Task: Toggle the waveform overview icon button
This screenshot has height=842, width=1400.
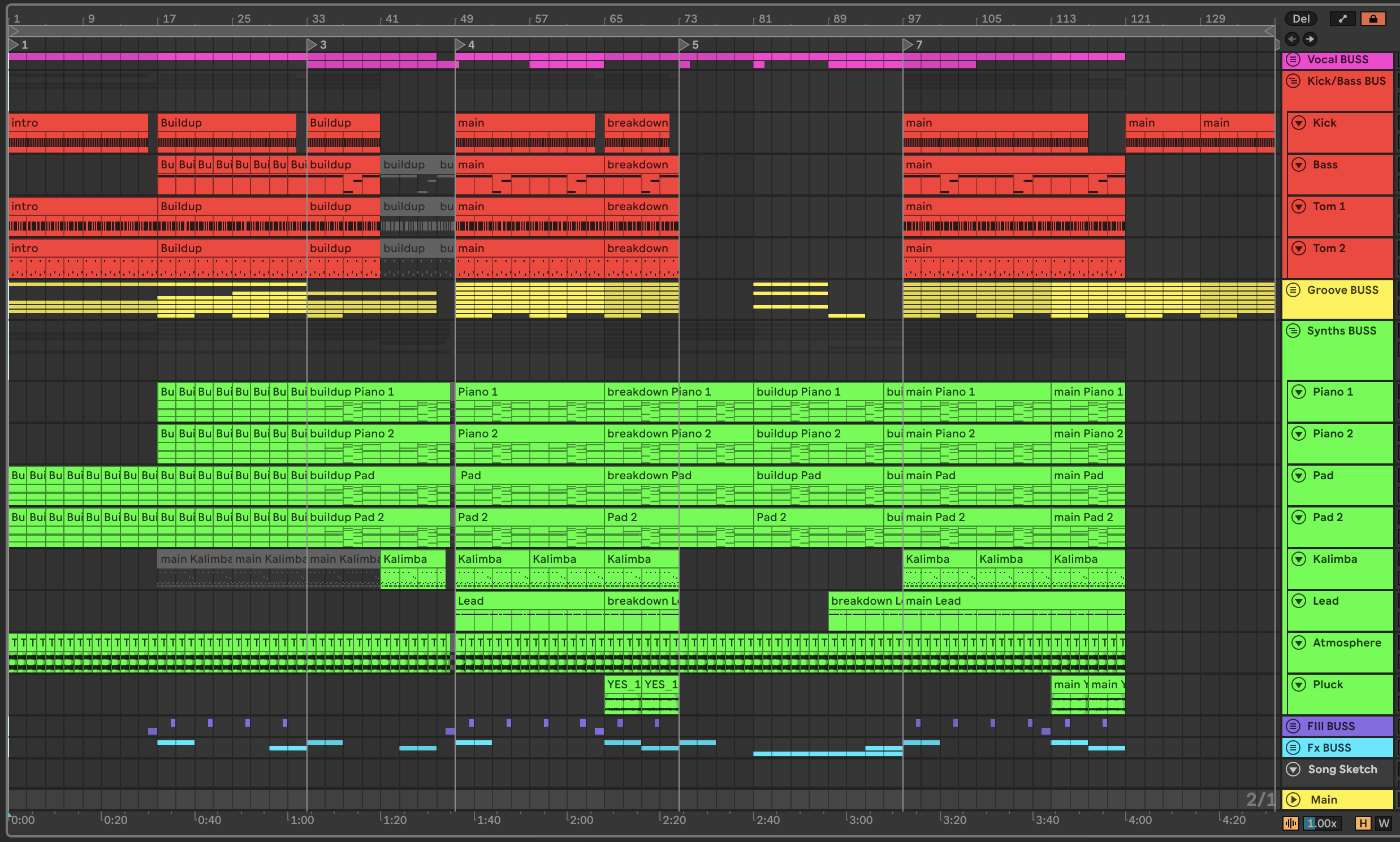Action: [x=1290, y=823]
